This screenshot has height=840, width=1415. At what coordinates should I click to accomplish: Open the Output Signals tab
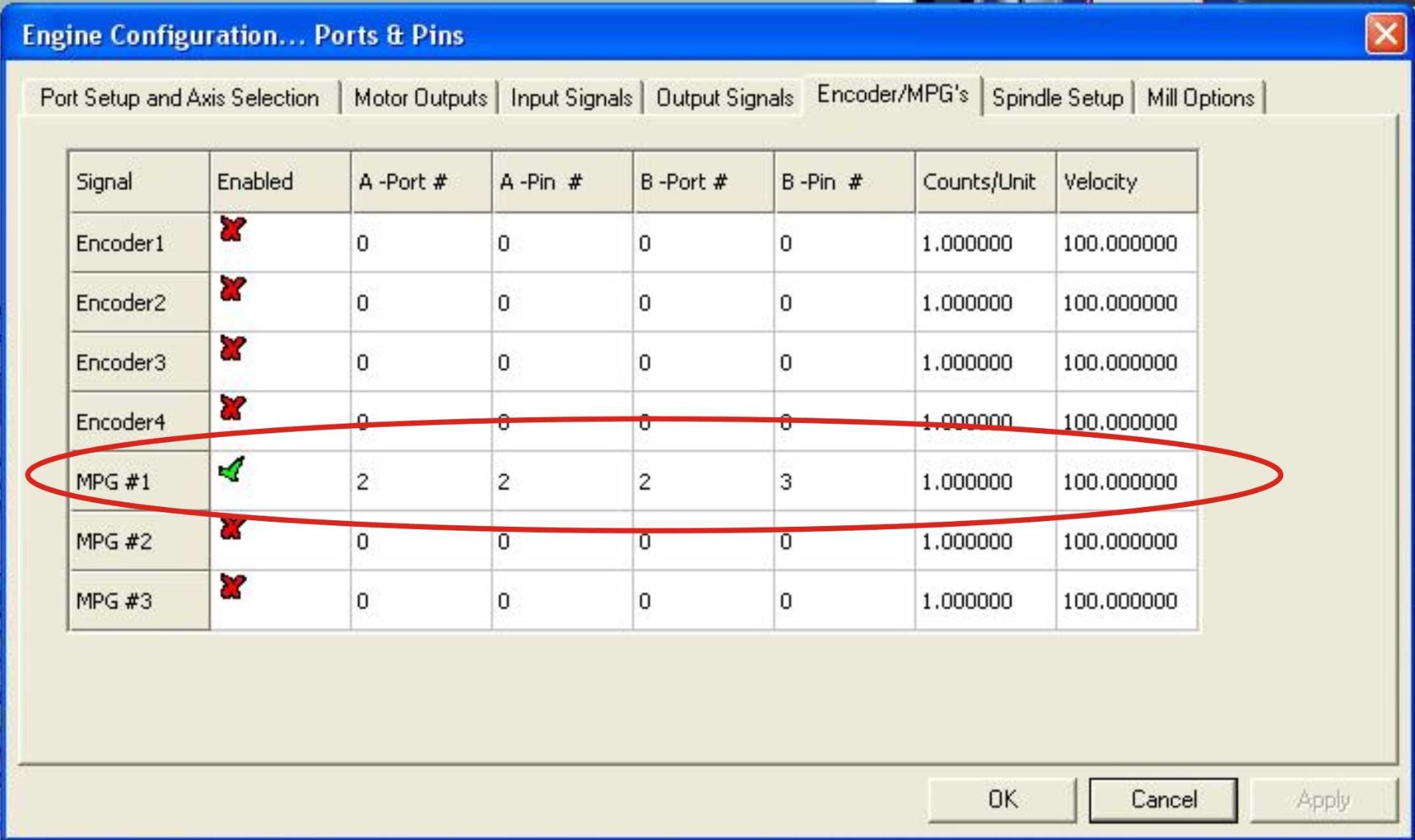tap(724, 97)
